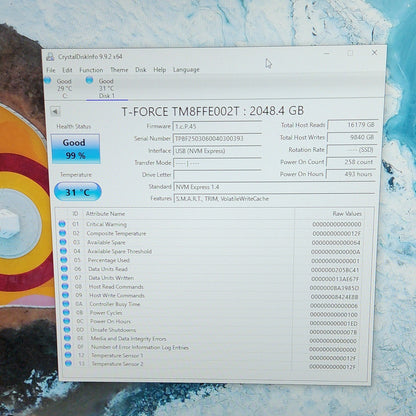416x416 pixels.
Task: Open the Language menu
Action: pos(186,70)
